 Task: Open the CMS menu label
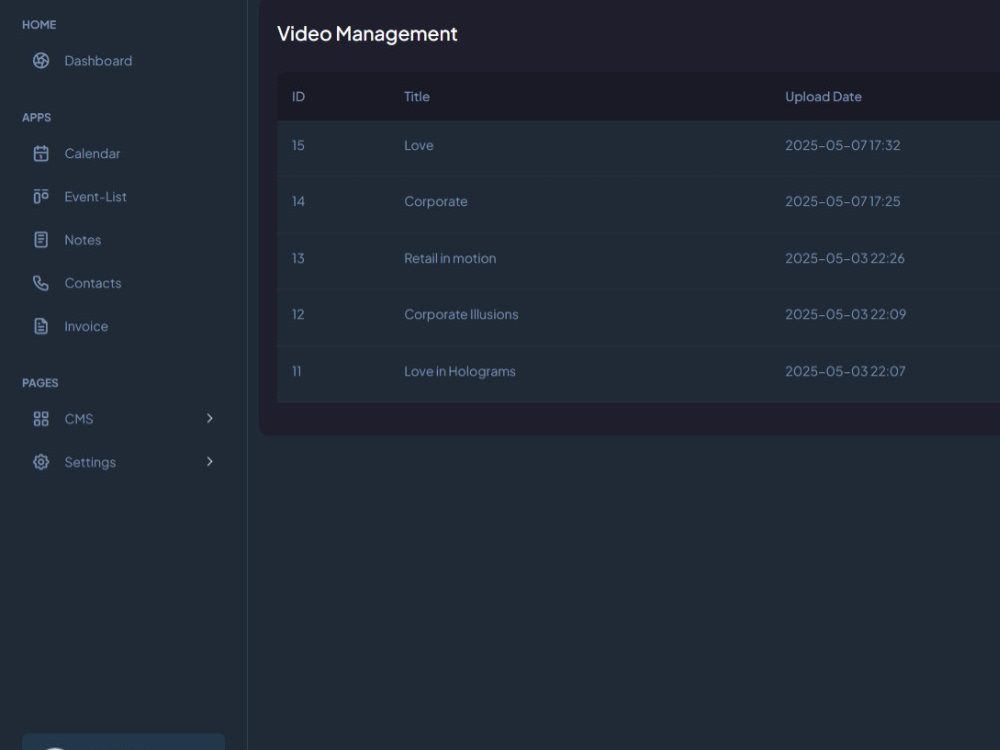tap(78, 419)
